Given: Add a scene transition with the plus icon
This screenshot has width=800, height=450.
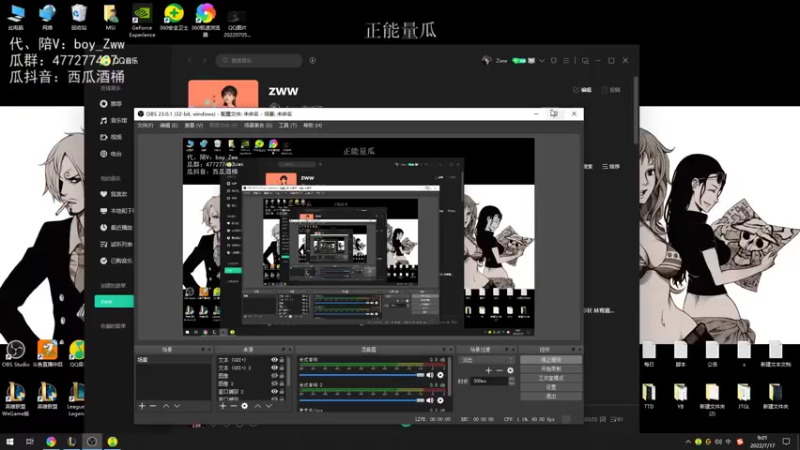Looking at the screenshot, I should [x=488, y=370].
